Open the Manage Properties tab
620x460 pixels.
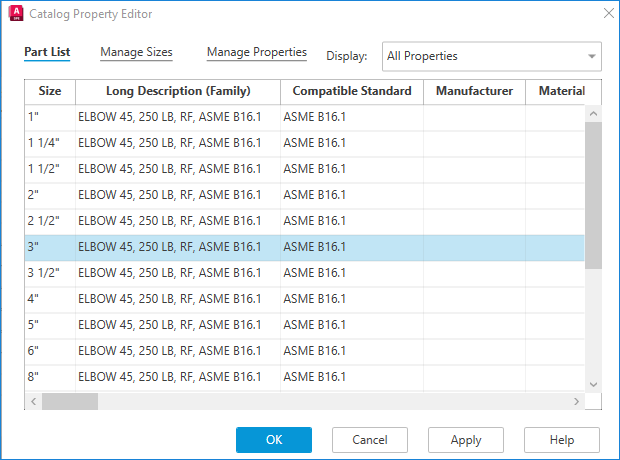(x=256, y=53)
